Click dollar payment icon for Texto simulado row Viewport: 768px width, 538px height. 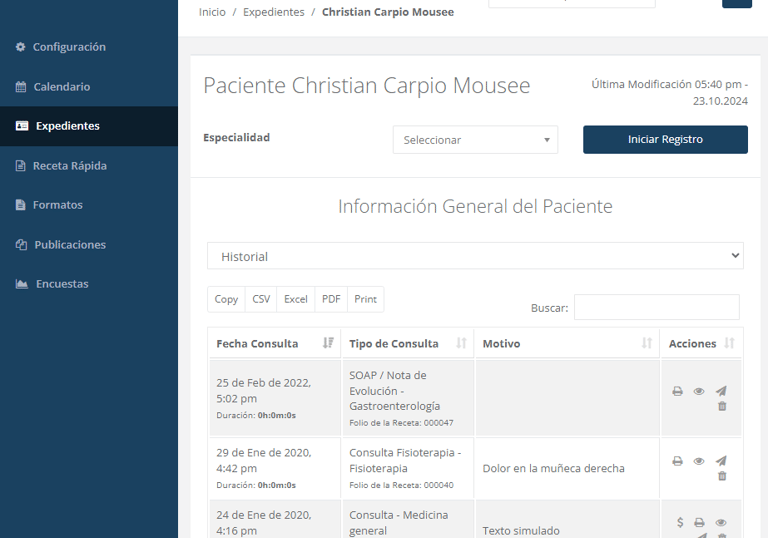(x=680, y=522)
